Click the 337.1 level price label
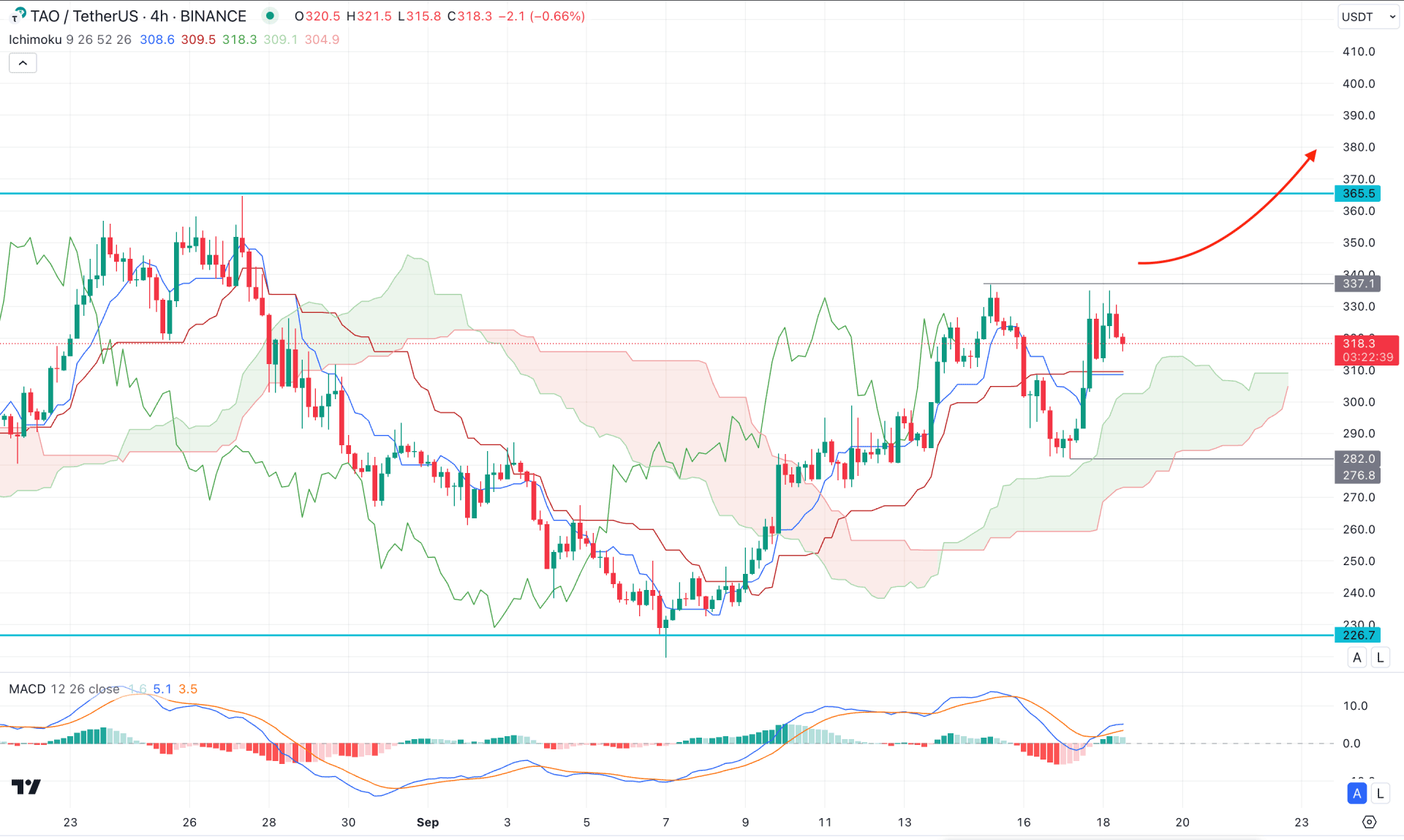This screenshot has width=1404, height=840. pos(1358,284)
